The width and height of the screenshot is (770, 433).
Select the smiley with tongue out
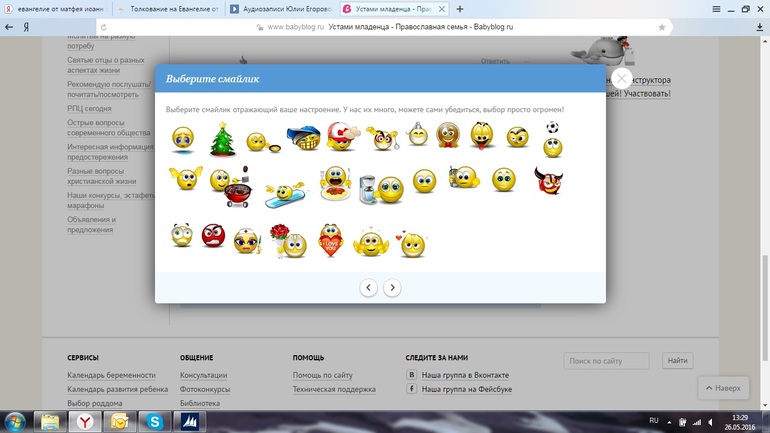483,136
